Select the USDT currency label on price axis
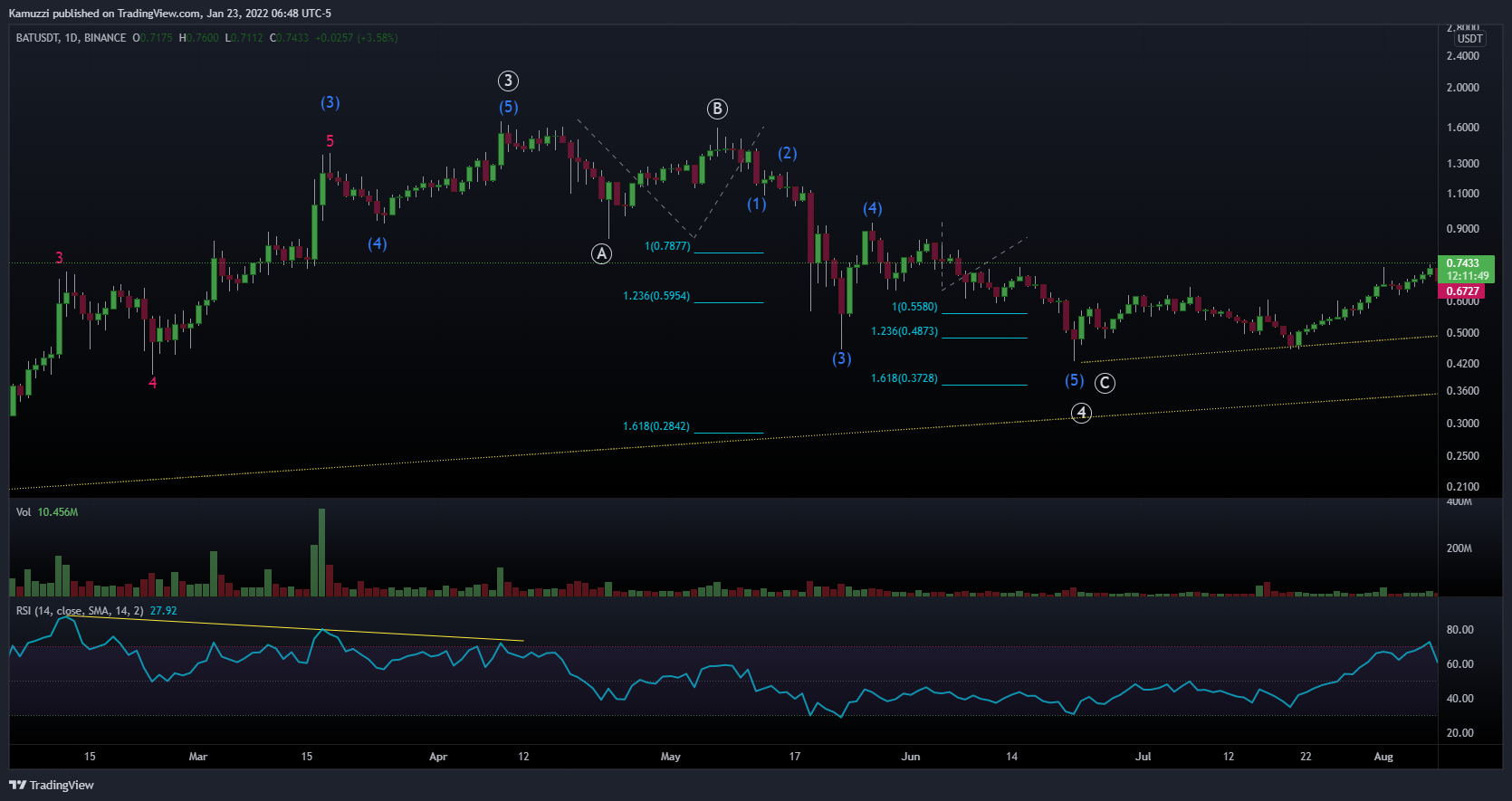The height and width of the screenshot is (801, 1512). coord(1469,39)
